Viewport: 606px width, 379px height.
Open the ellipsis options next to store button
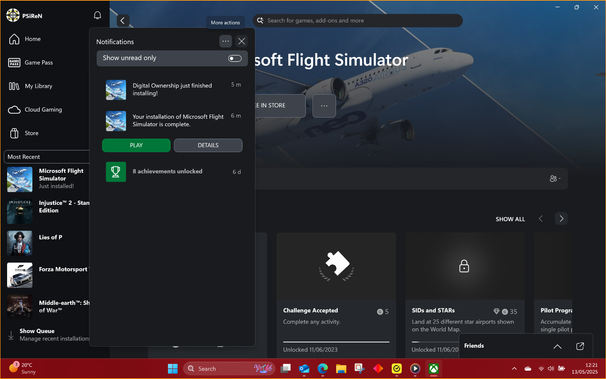[324, 105]
